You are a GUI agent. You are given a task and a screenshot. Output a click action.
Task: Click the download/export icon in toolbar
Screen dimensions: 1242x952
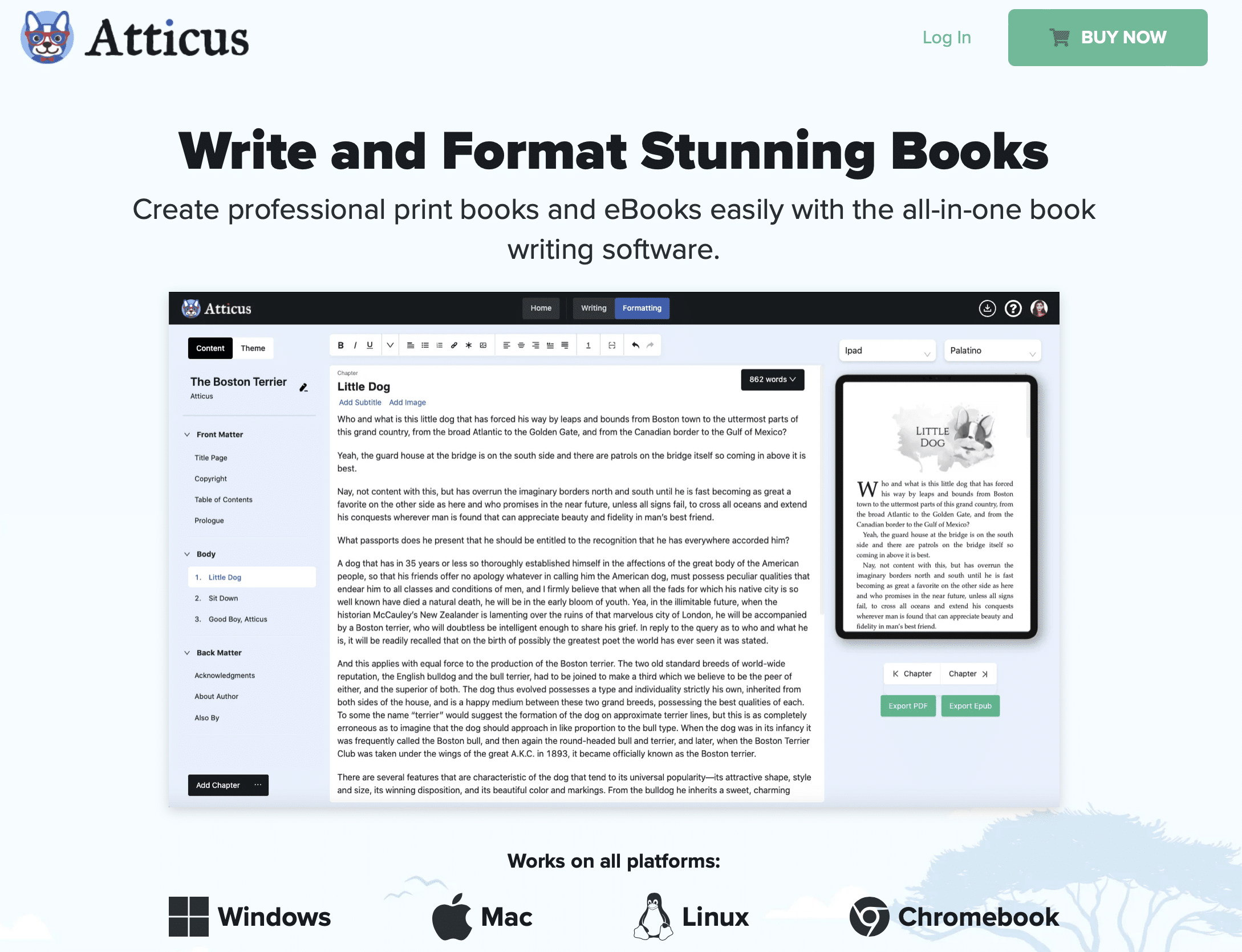(x=988, y=308)
